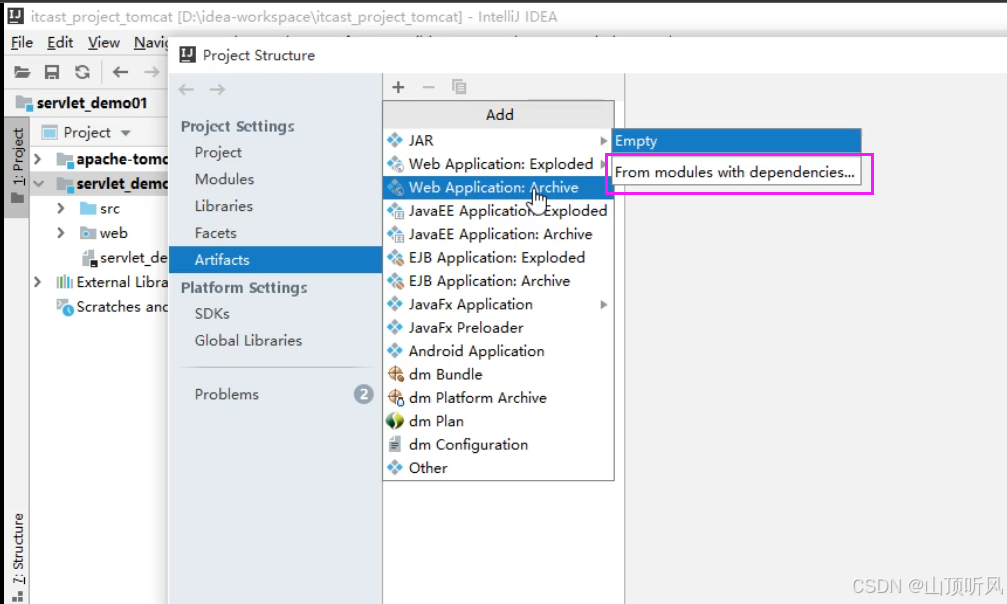
Task: Select the web folder in tree
Action: pyautogui.click(x=103, y=233)
